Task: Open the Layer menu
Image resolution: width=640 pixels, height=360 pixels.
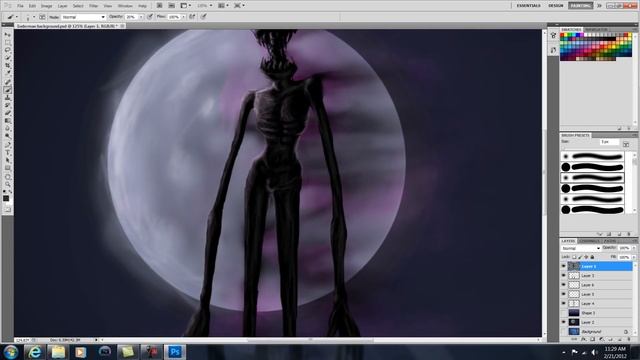Action: [x=62, y=6]
